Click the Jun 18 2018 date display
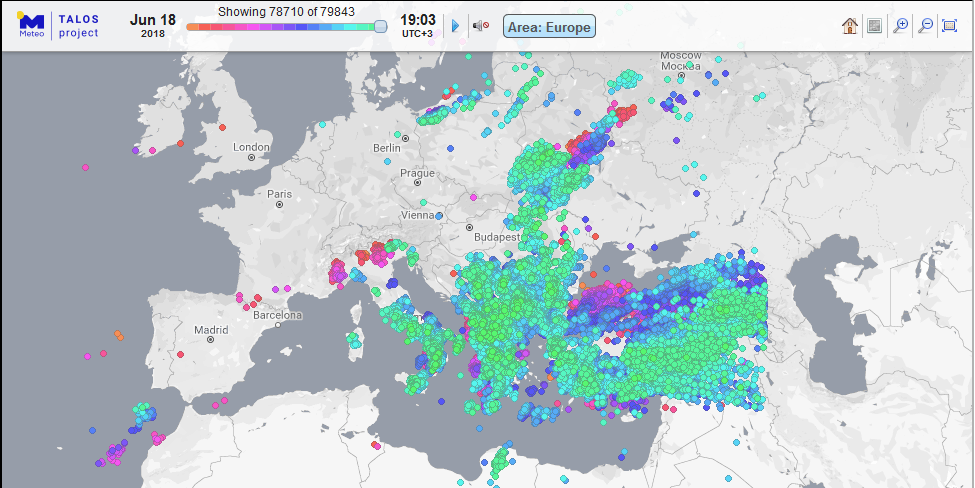 point(153,25)
